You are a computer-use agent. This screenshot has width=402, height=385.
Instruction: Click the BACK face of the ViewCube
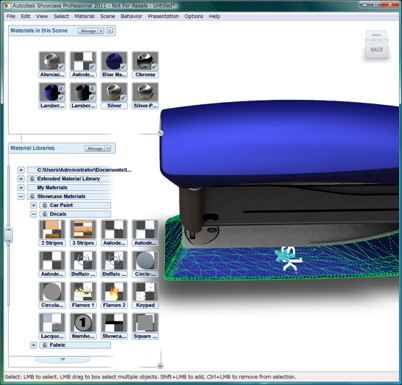(x=377, y=50)
